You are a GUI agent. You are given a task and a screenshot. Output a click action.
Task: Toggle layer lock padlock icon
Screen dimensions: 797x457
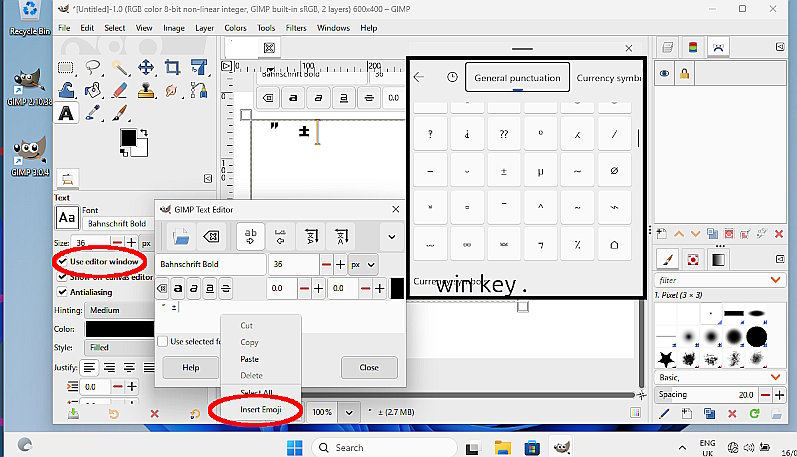click(685, 74)
